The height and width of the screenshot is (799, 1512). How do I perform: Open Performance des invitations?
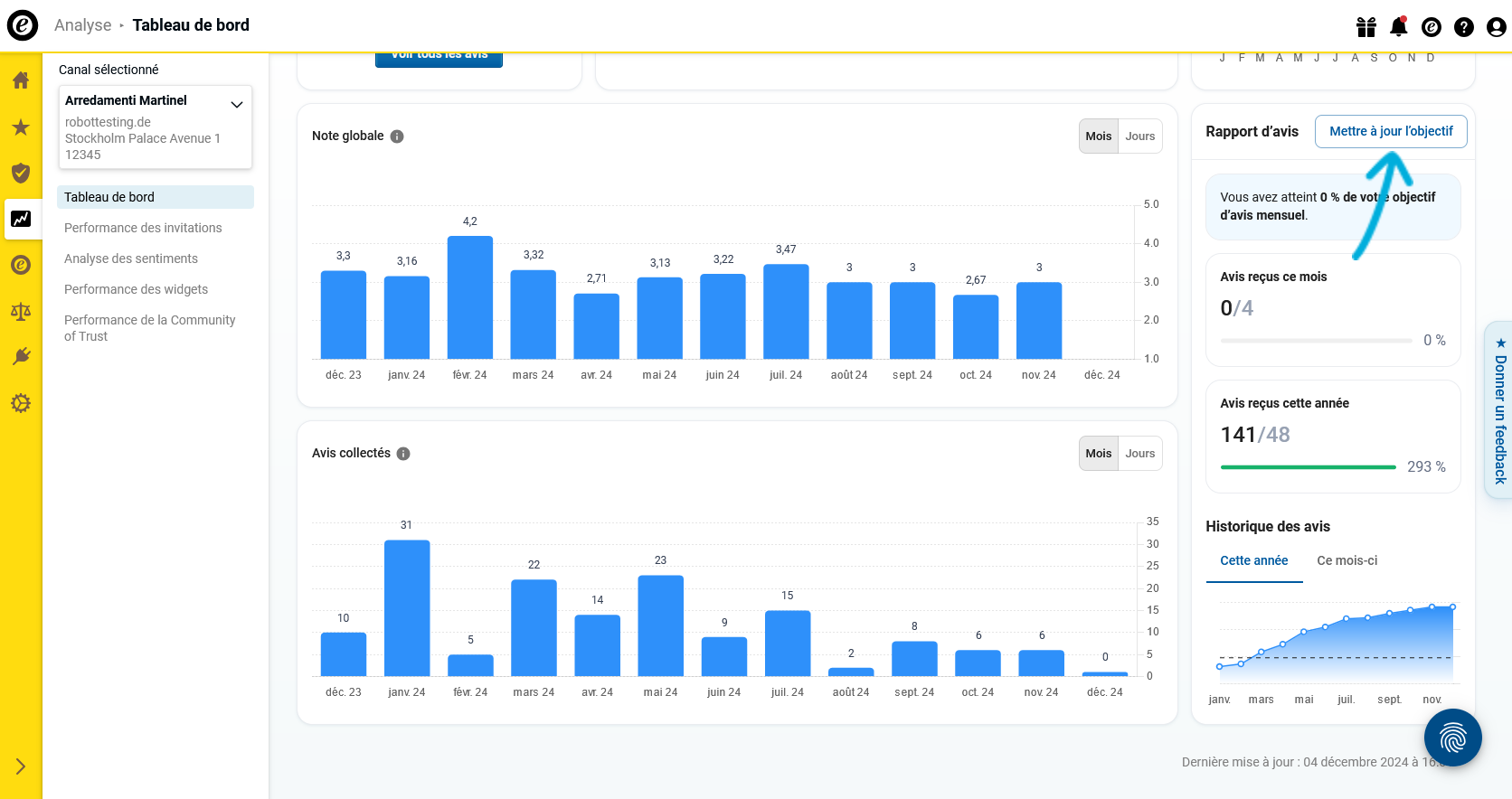coord(143,228)
